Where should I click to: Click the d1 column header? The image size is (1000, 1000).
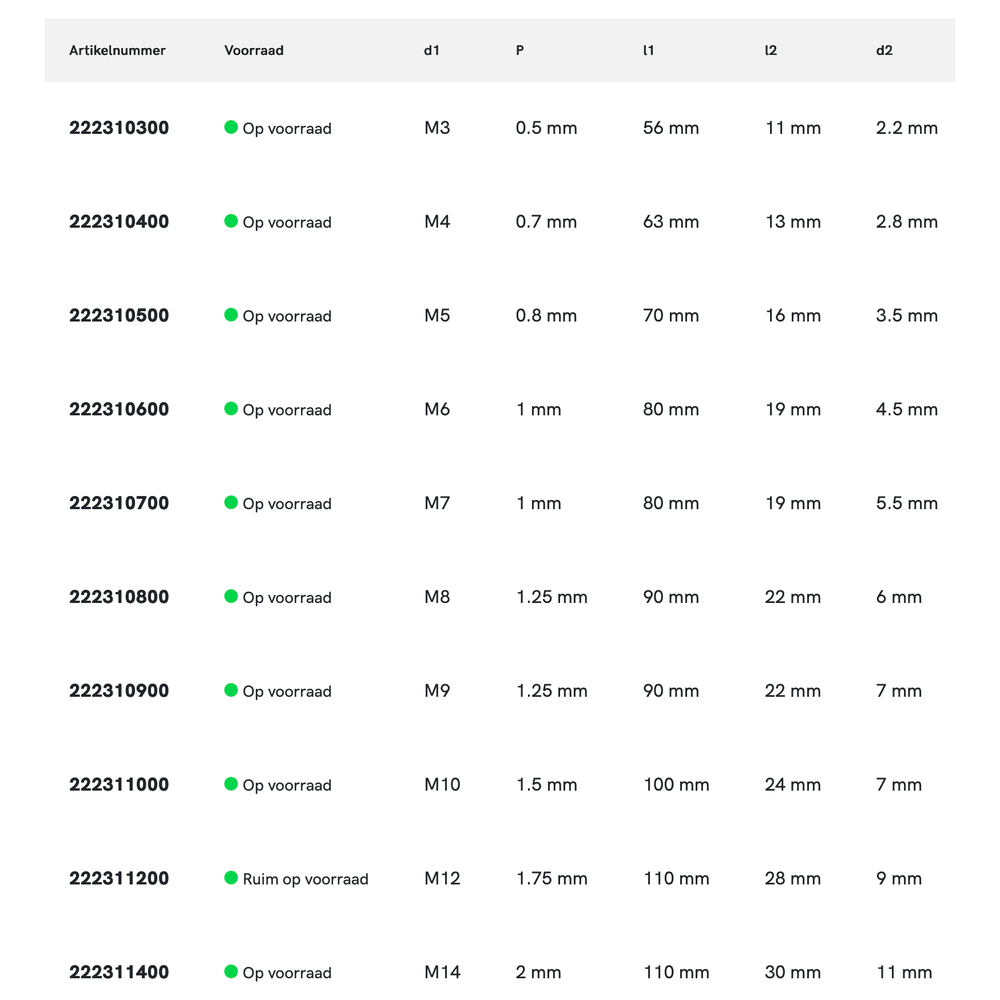point(432,50)
